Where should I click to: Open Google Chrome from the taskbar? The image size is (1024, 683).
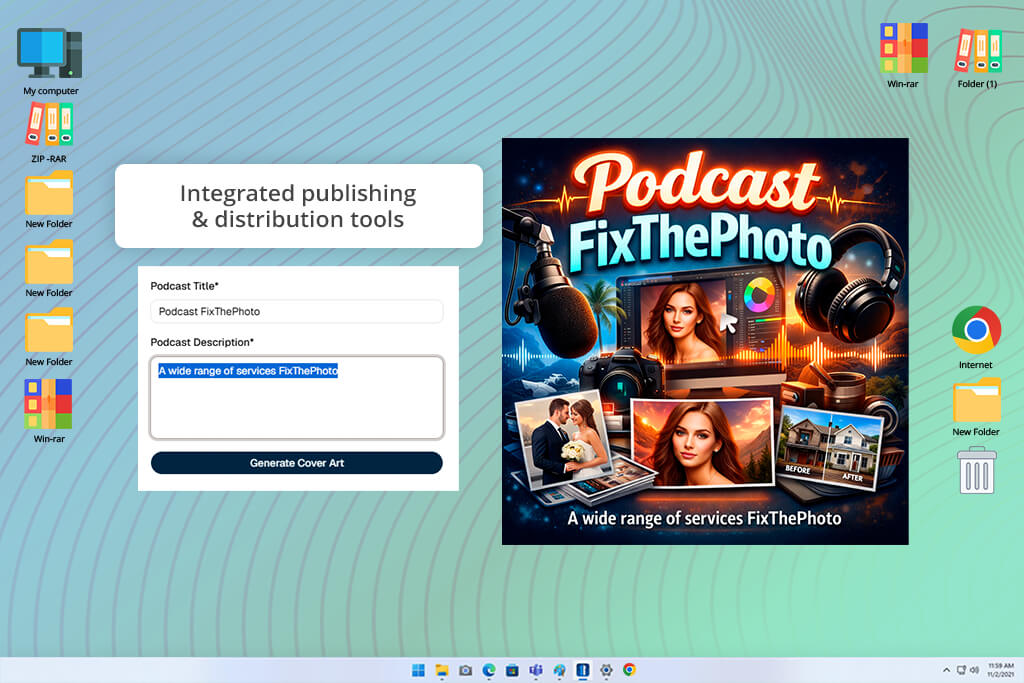click(630, 670)
